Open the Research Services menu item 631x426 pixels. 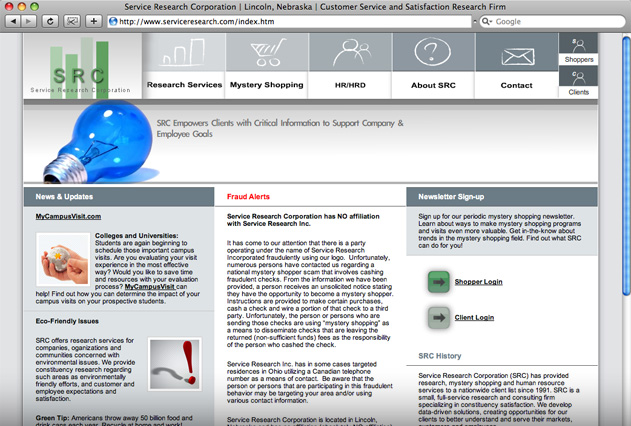(184, 85)
